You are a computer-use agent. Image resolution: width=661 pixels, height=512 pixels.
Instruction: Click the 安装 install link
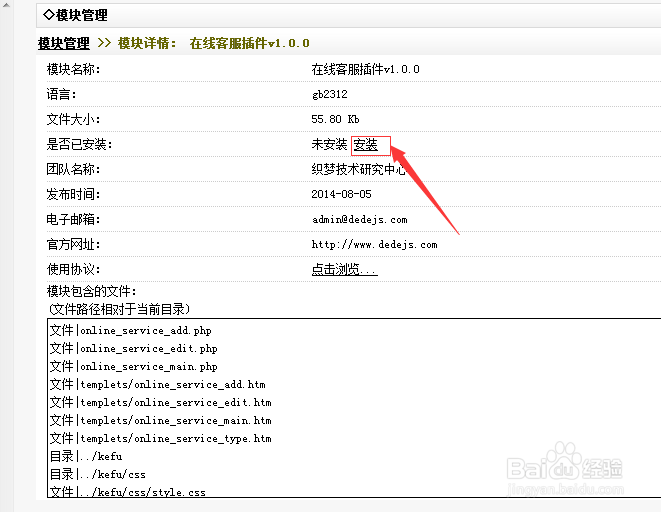tap(365, 145)
